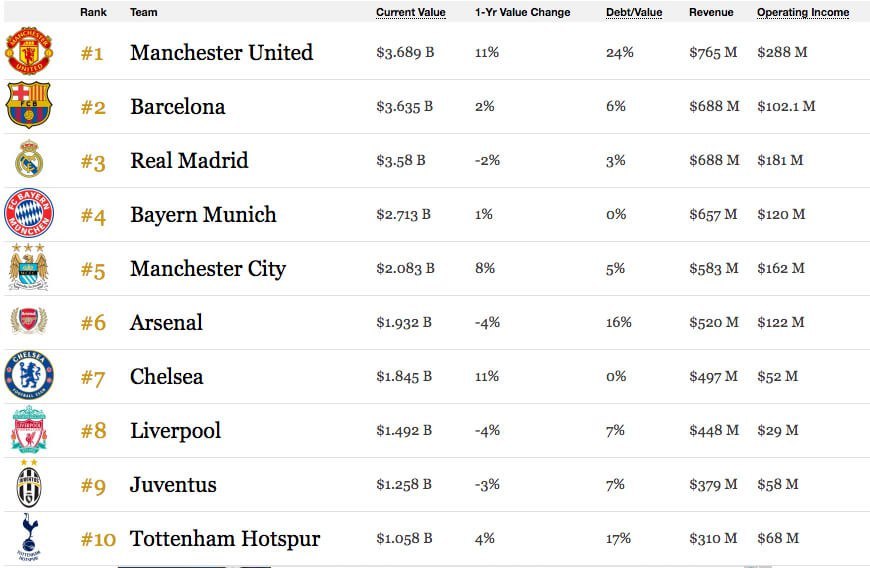Click the Rank column header

click(93, 13)
